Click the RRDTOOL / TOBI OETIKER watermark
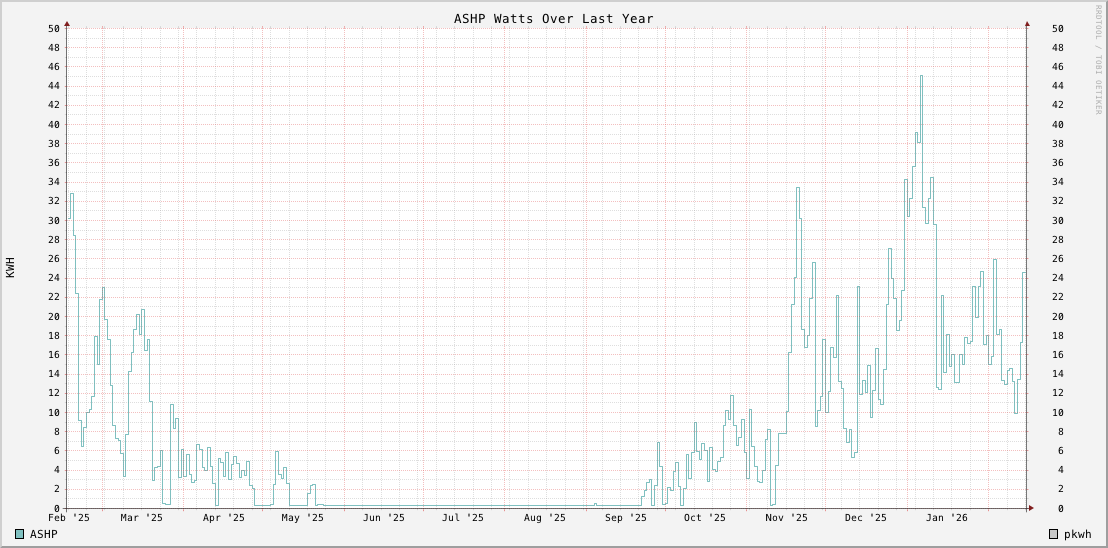1108x548 pixels. click(x=1097, y=60)
